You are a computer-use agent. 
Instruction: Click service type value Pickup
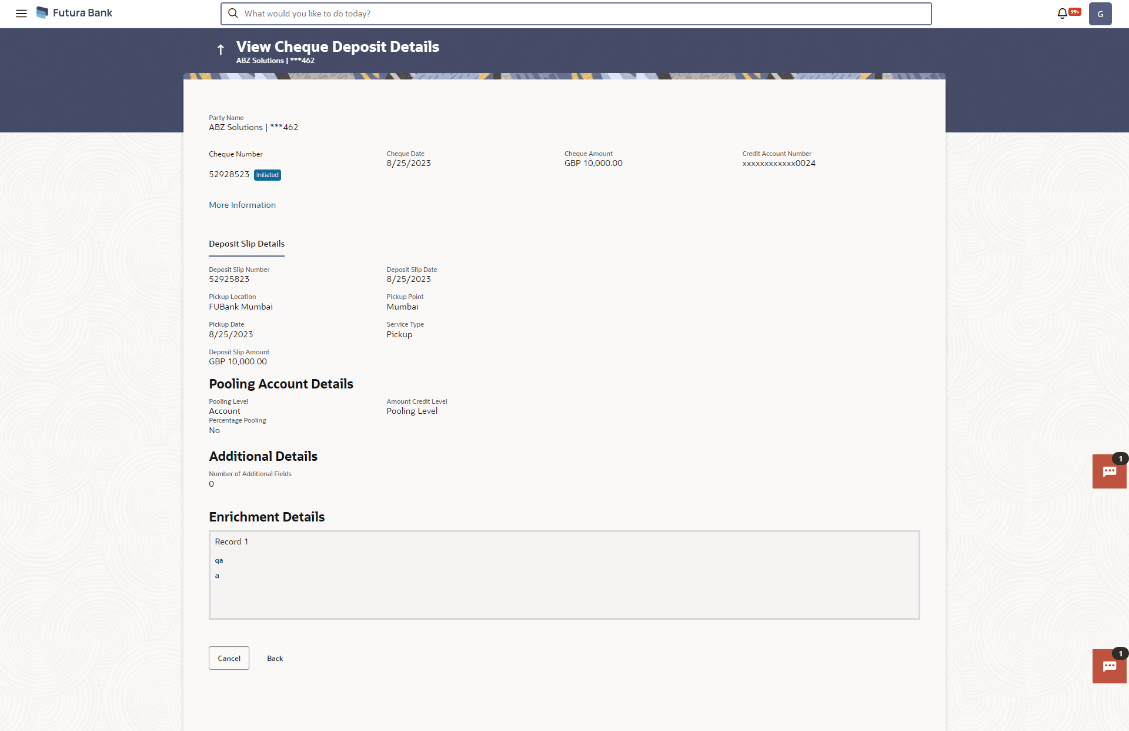(x=399, y=335)
